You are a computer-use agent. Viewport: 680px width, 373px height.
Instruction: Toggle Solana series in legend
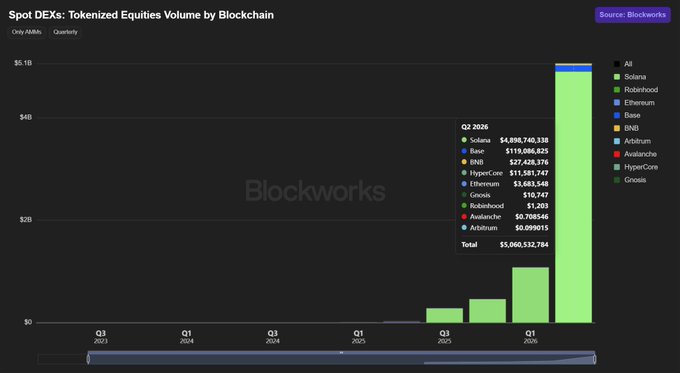tap(630, 77)
